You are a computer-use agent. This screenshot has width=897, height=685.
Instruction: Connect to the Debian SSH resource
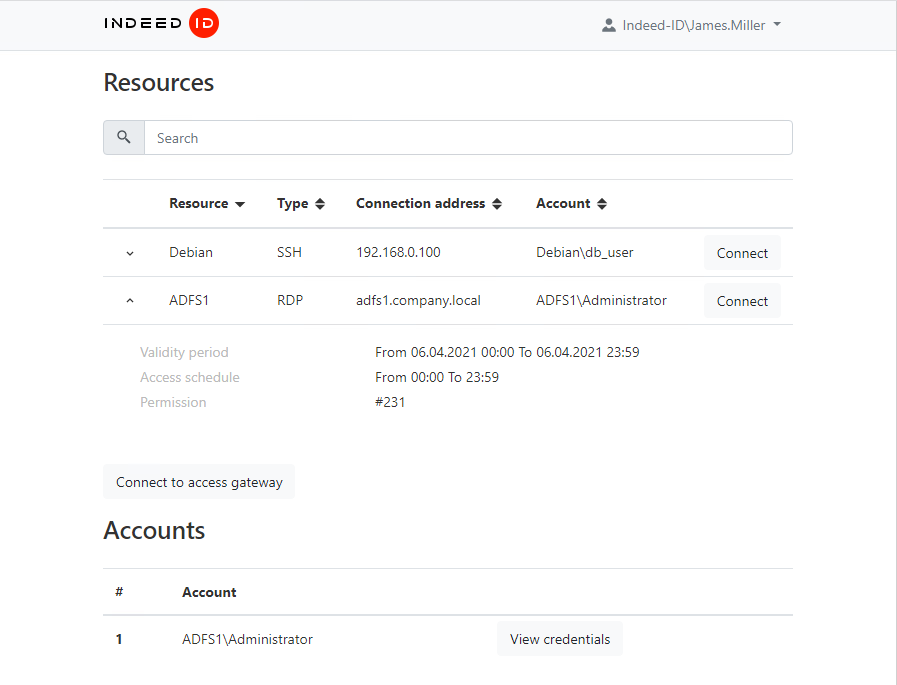tap(742, 253)
